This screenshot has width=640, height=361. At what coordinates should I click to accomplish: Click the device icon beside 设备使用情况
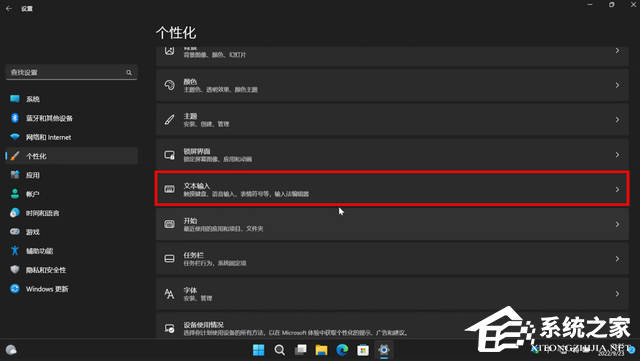click(x=169, y=328)
